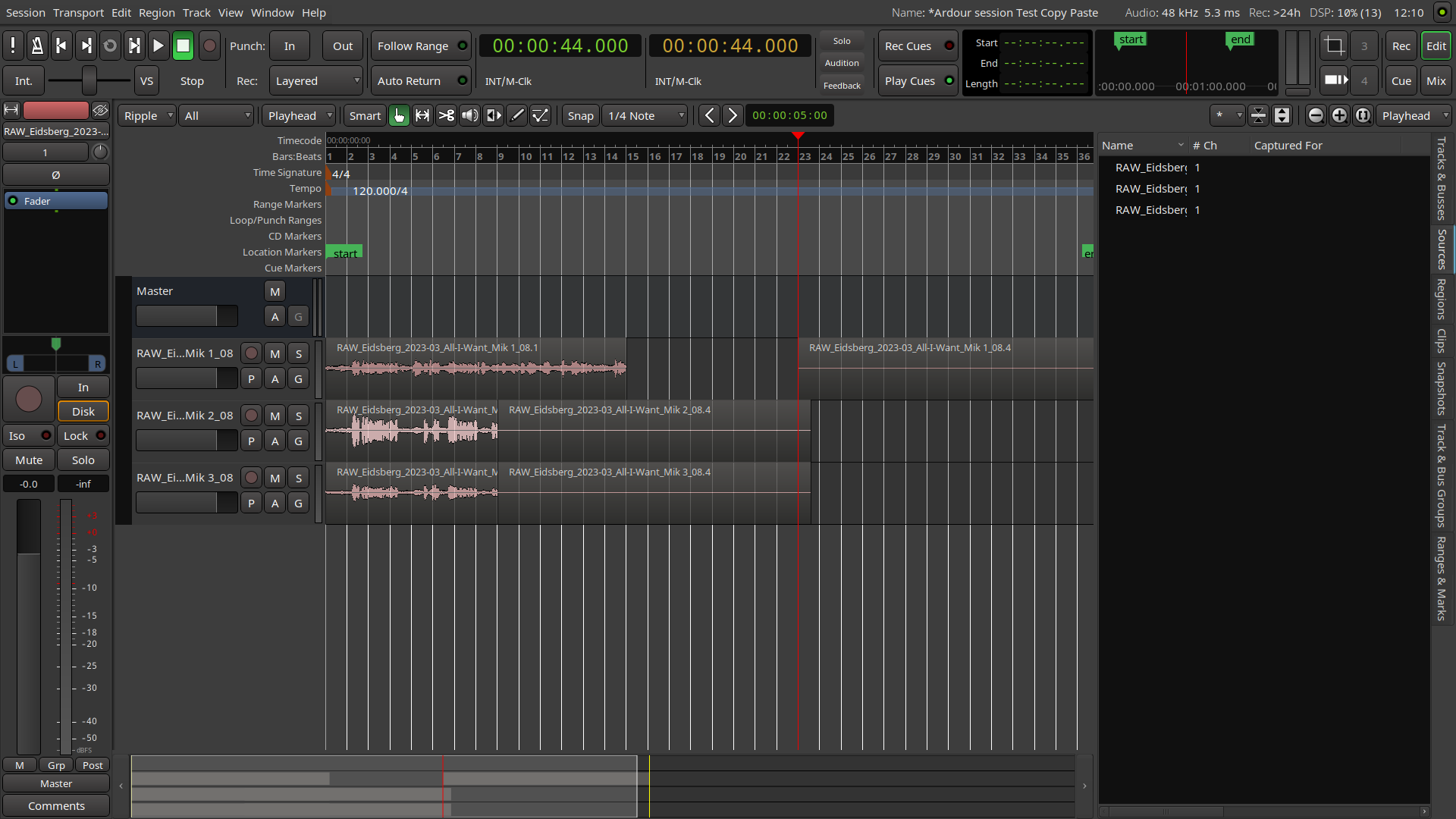
Task: Go to session start button
Action: (61, 45)
